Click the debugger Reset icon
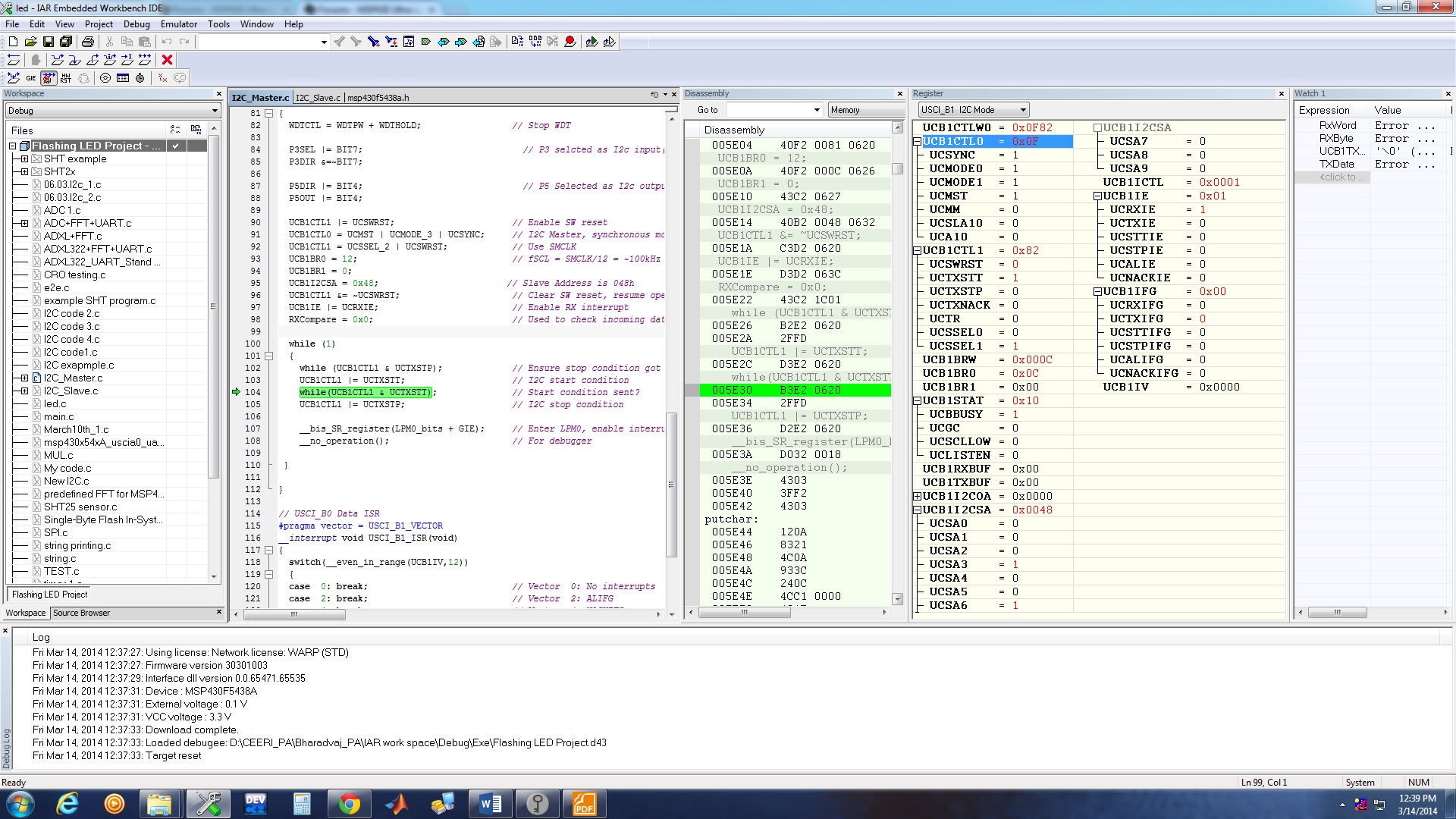The height and width of the screenshot is (819, 1456). click(x=14, y=60)
